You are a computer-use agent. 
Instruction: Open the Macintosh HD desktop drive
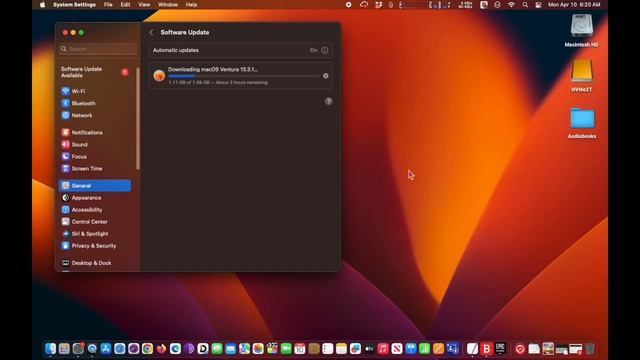tap(582, 31)
